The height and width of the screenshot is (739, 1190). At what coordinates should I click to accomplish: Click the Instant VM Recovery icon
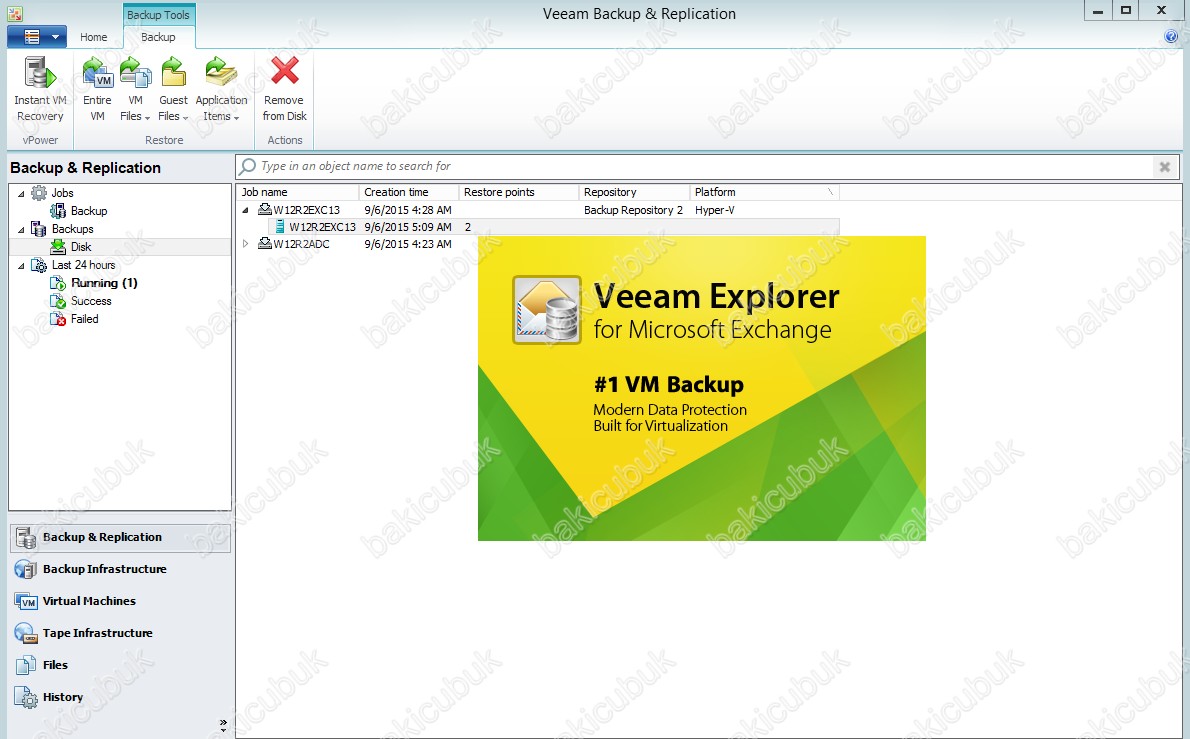(x=40, y=73)
